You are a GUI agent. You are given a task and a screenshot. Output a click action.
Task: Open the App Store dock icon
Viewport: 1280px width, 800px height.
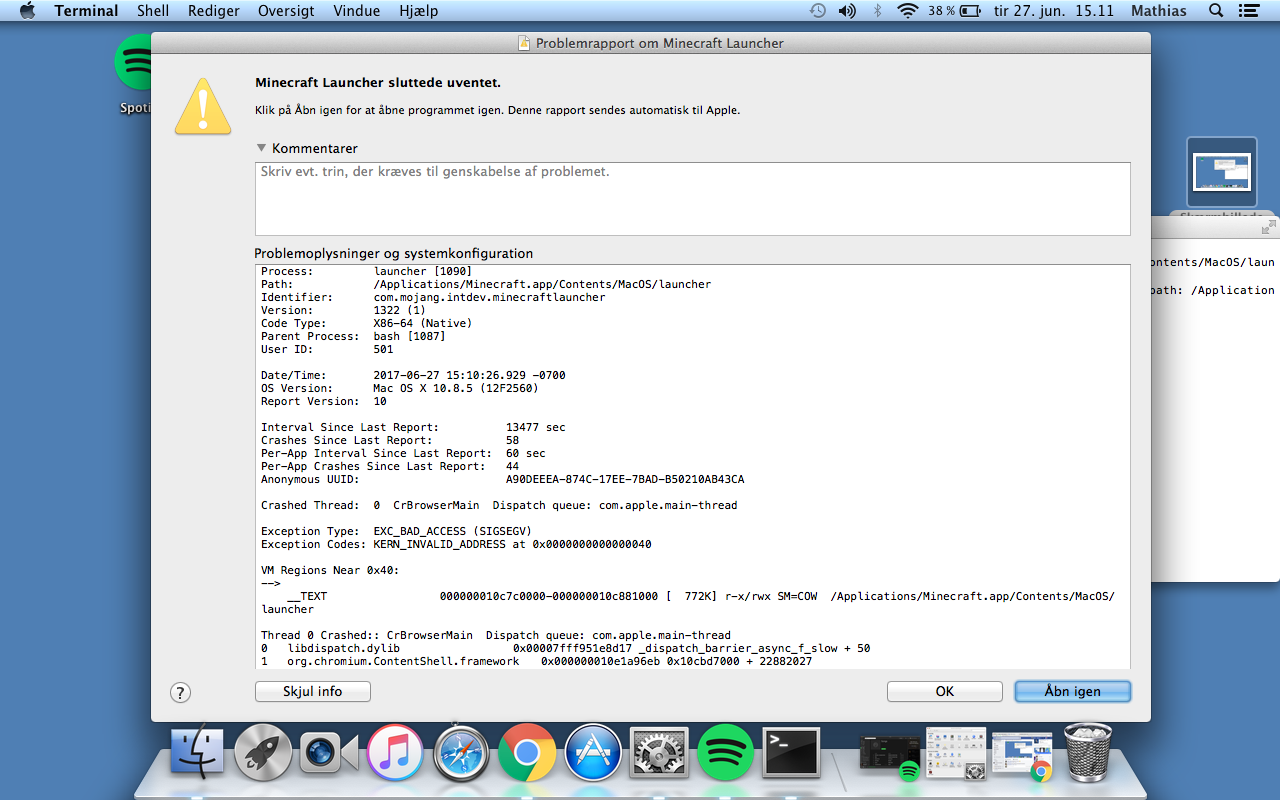click(x=593, y=753)
